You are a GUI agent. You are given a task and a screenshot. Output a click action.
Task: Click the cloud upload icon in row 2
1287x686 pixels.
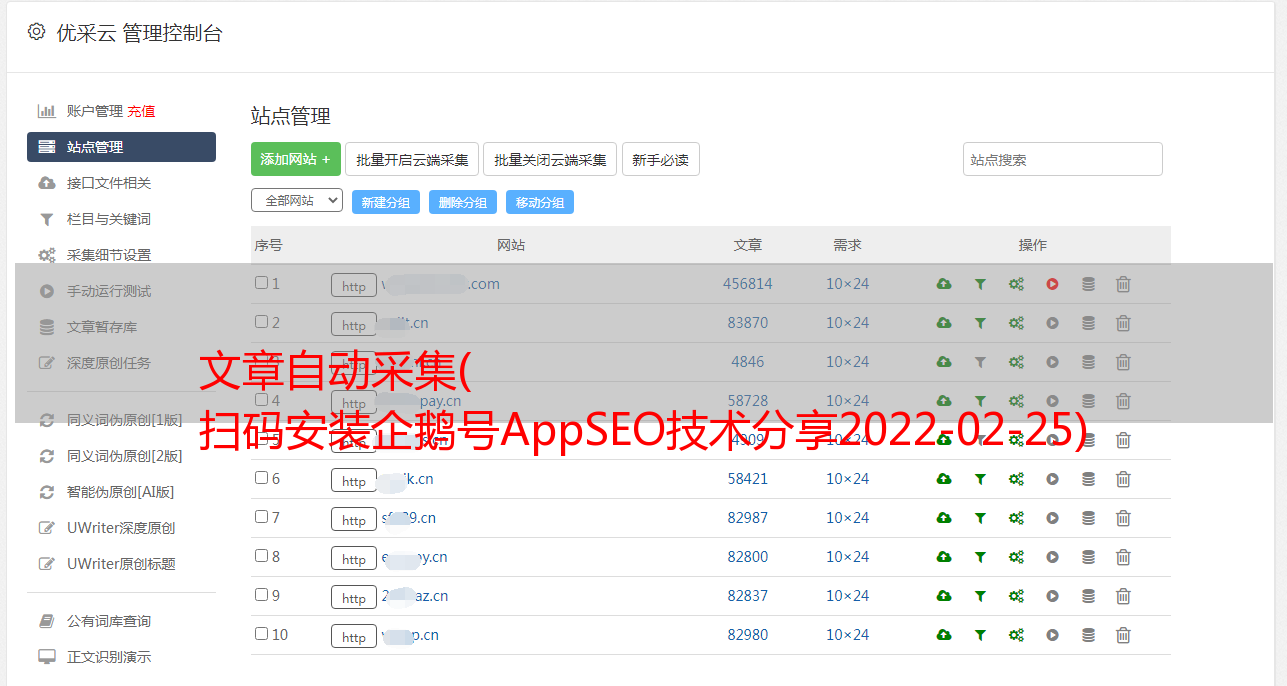click(x=943, y=323)
